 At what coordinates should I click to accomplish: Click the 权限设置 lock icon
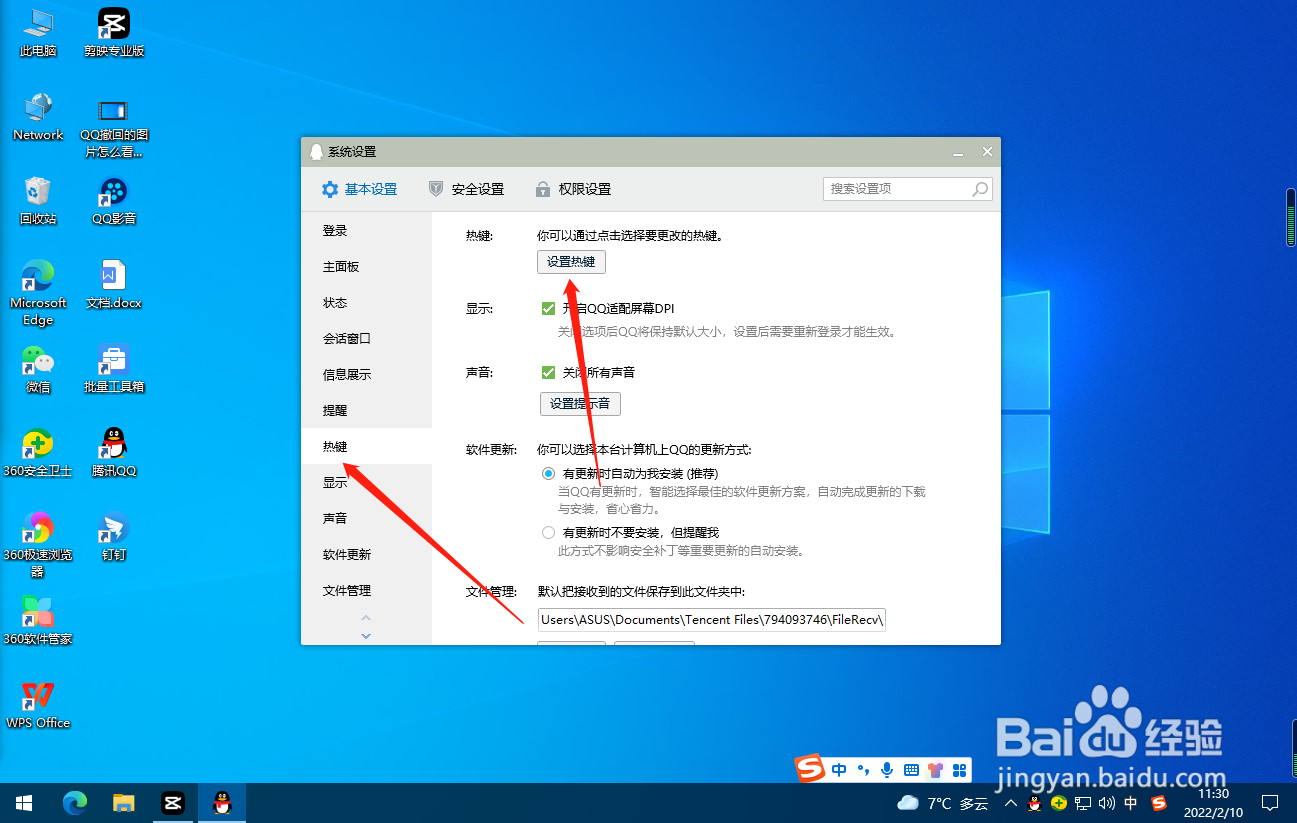(543, 188)
